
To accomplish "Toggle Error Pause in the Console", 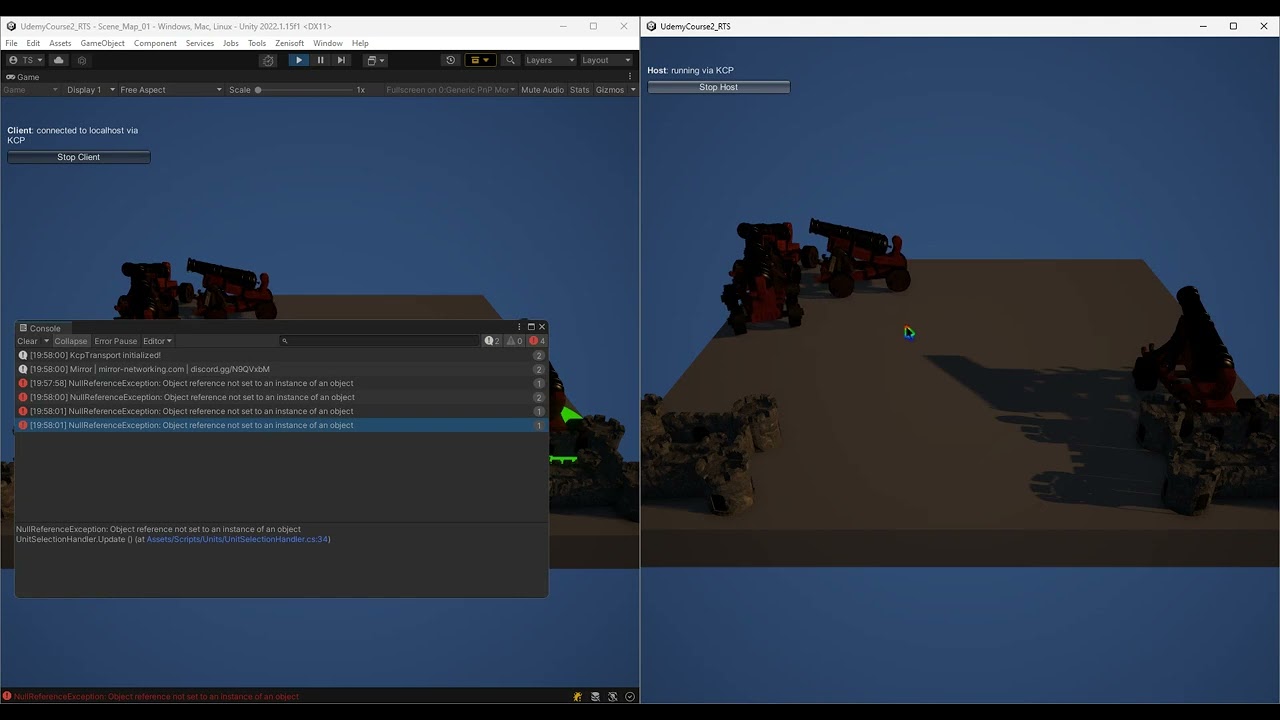I will tap(116, 341).
